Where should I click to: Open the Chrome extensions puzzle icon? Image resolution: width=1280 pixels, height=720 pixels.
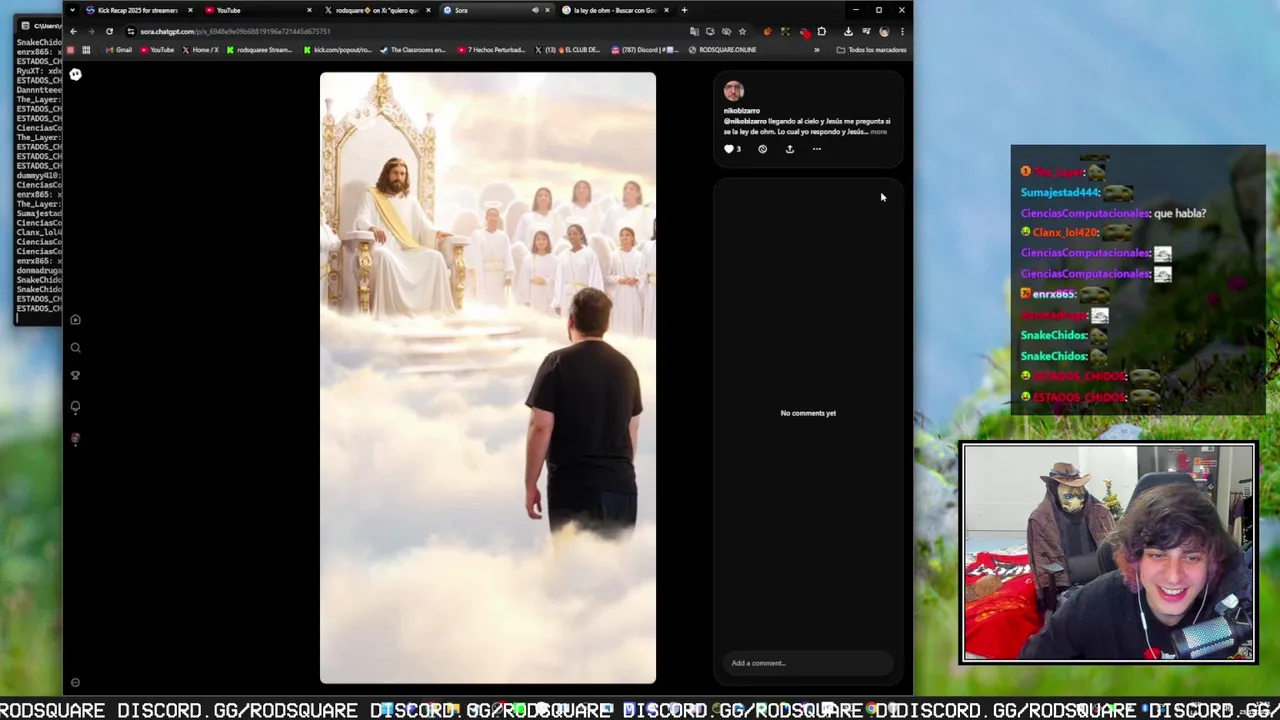coord(822,31)
